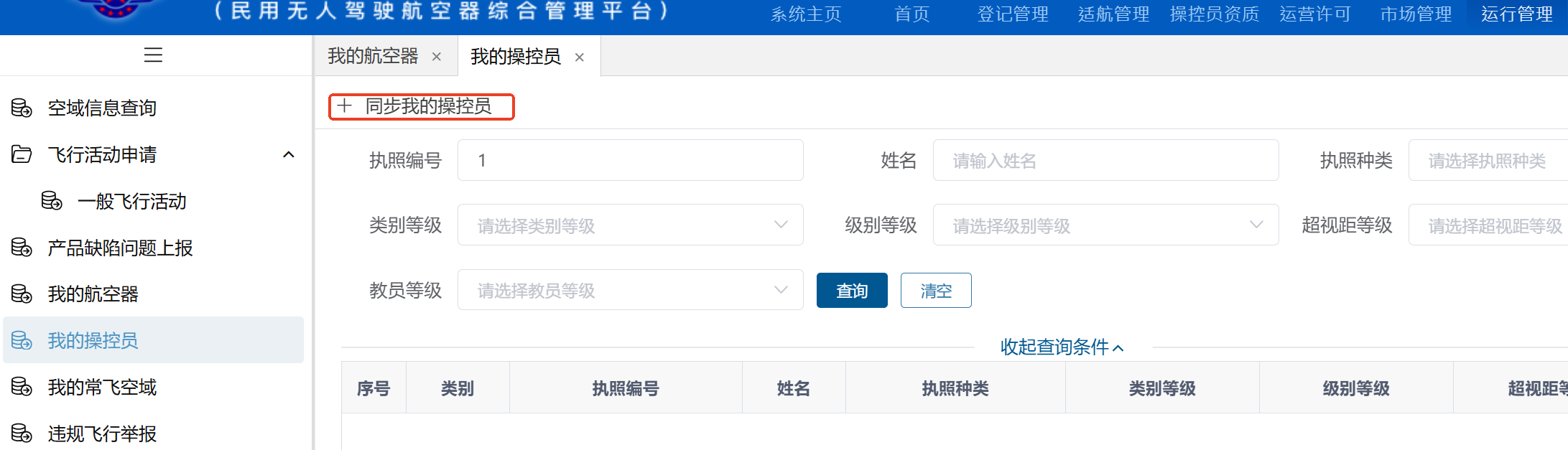Viewport: 1568px width, 450px height.
Task: Collapse the 飞行活动申请 menu chevron
Action: pyautogui.click(x=289, y=154)
